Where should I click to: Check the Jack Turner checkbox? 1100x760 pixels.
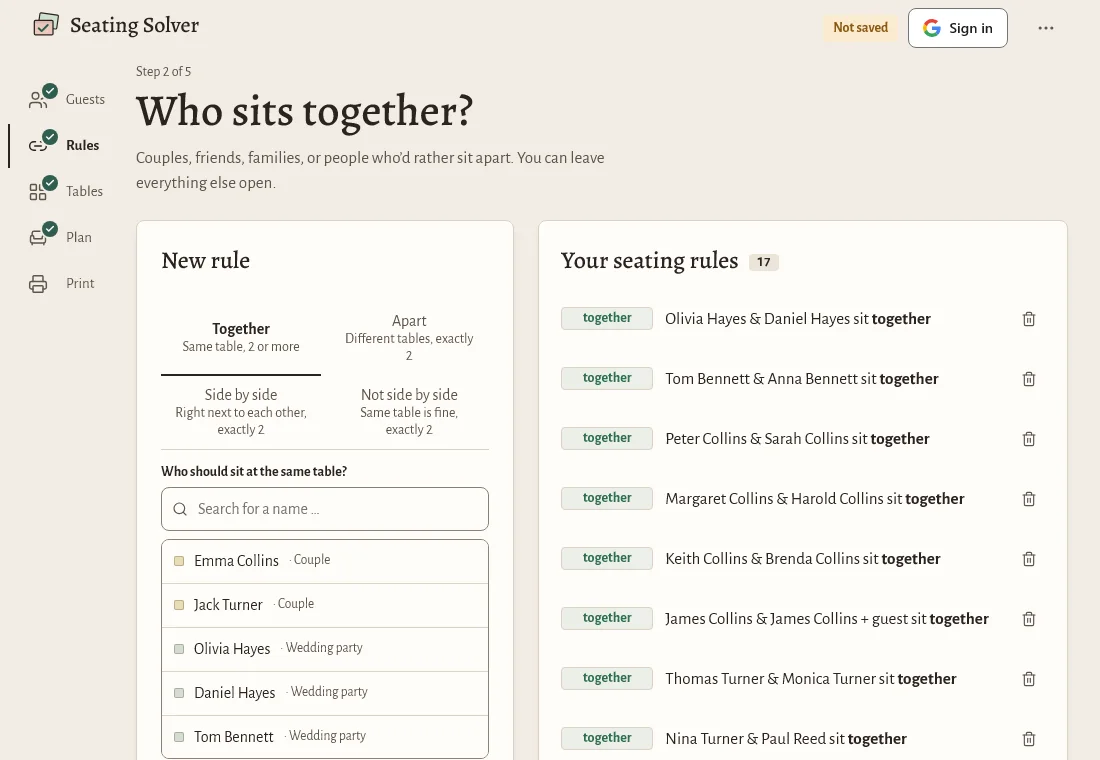click(x=179, y=605)
